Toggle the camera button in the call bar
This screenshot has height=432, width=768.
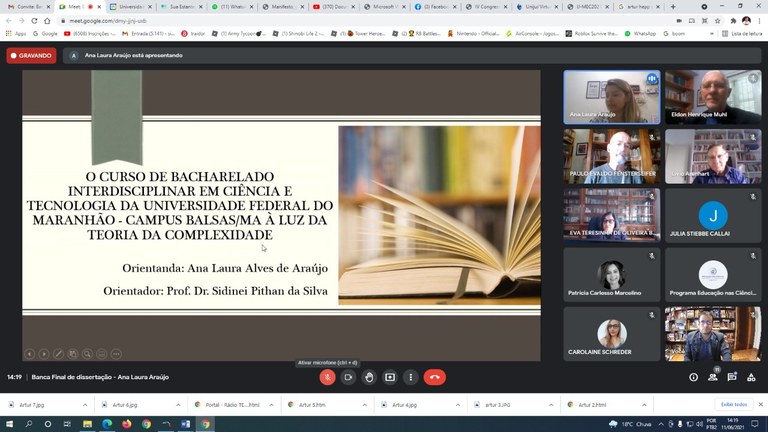click(x=348, y=377)
